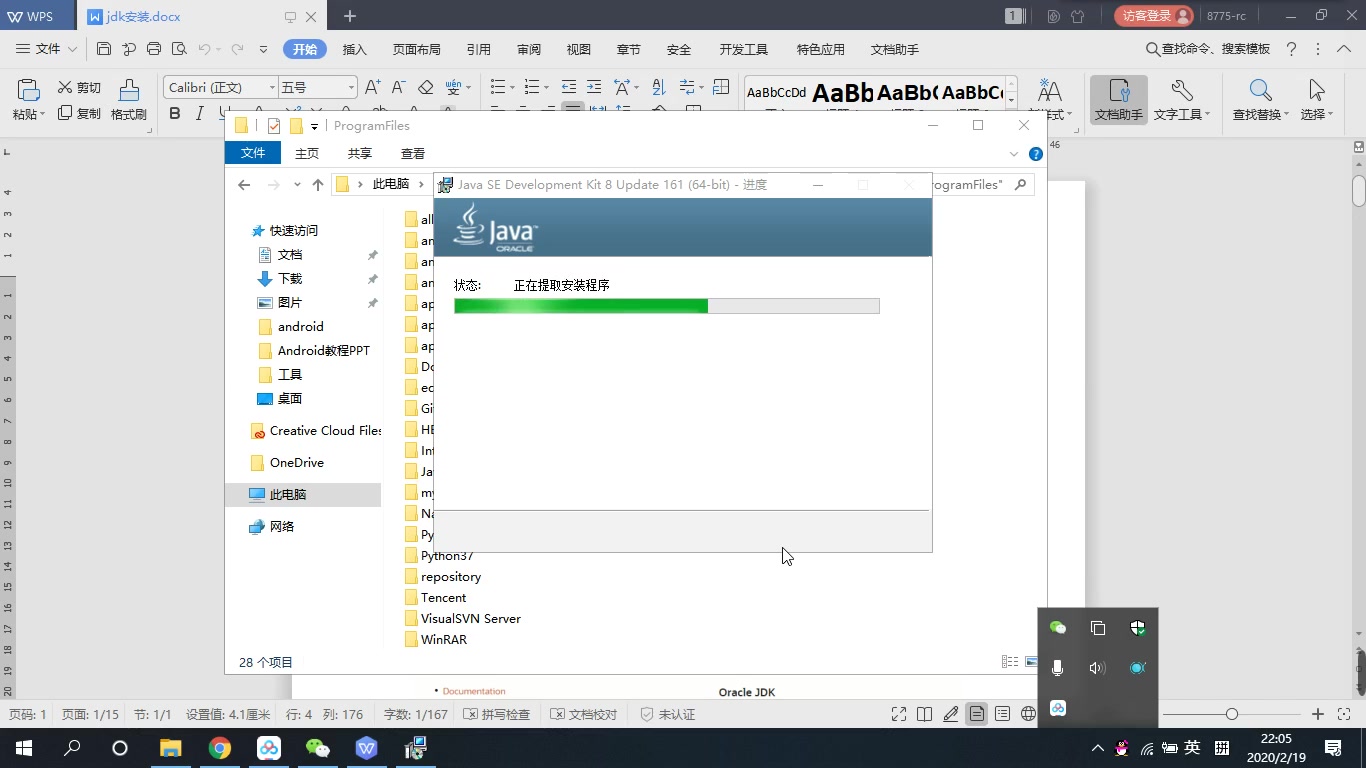
Task: Click the 访客登录 login button
Action: tap(1154, 16)
